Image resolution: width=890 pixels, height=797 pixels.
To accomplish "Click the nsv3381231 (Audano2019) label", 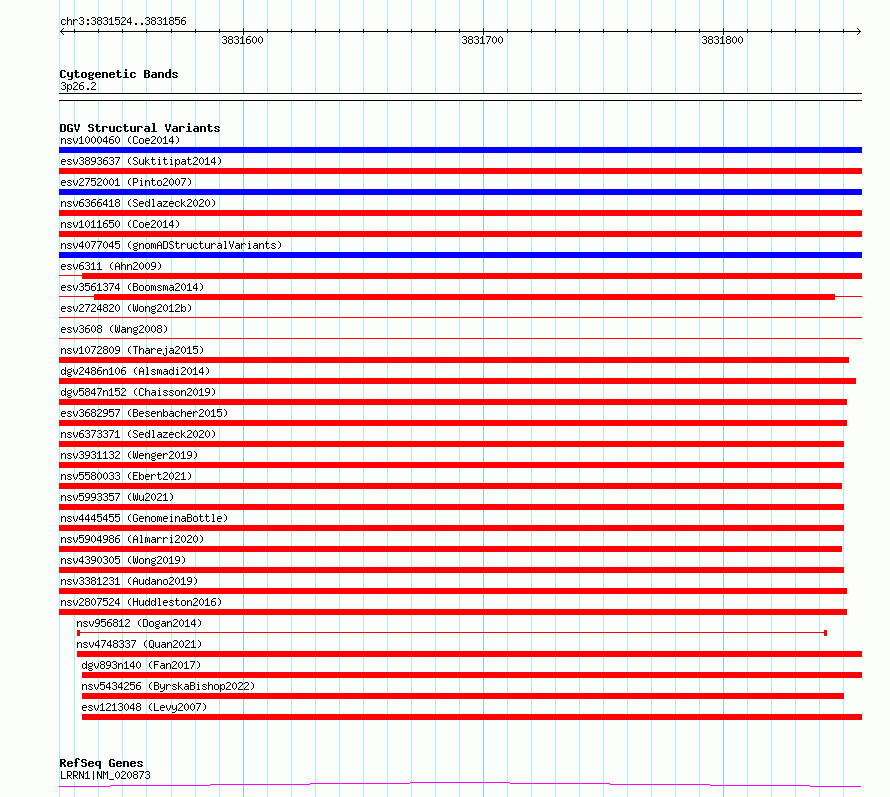I will pyautogui.click(x=129, y=581).
